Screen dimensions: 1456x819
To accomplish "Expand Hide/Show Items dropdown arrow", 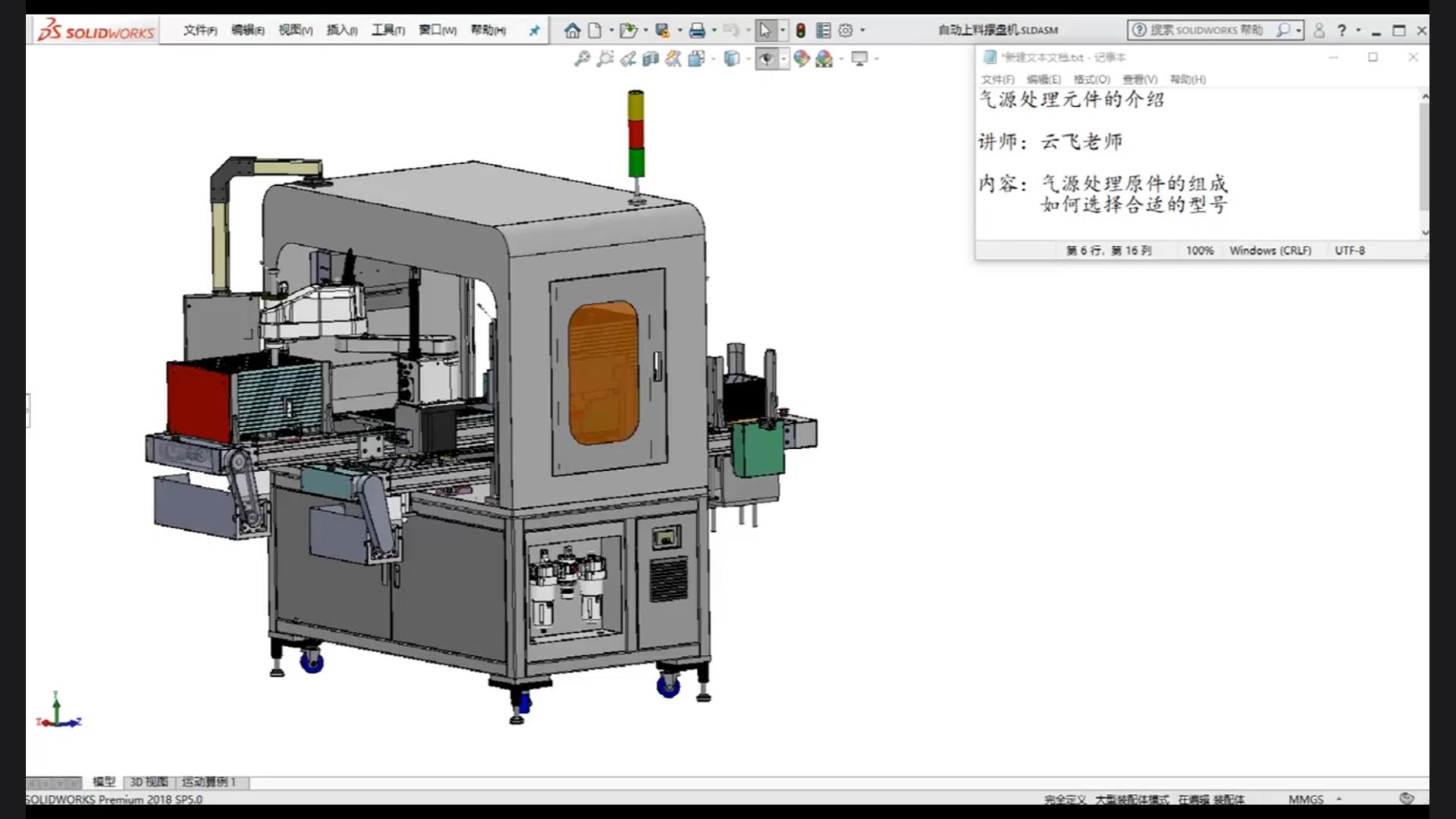I will 783,58.
